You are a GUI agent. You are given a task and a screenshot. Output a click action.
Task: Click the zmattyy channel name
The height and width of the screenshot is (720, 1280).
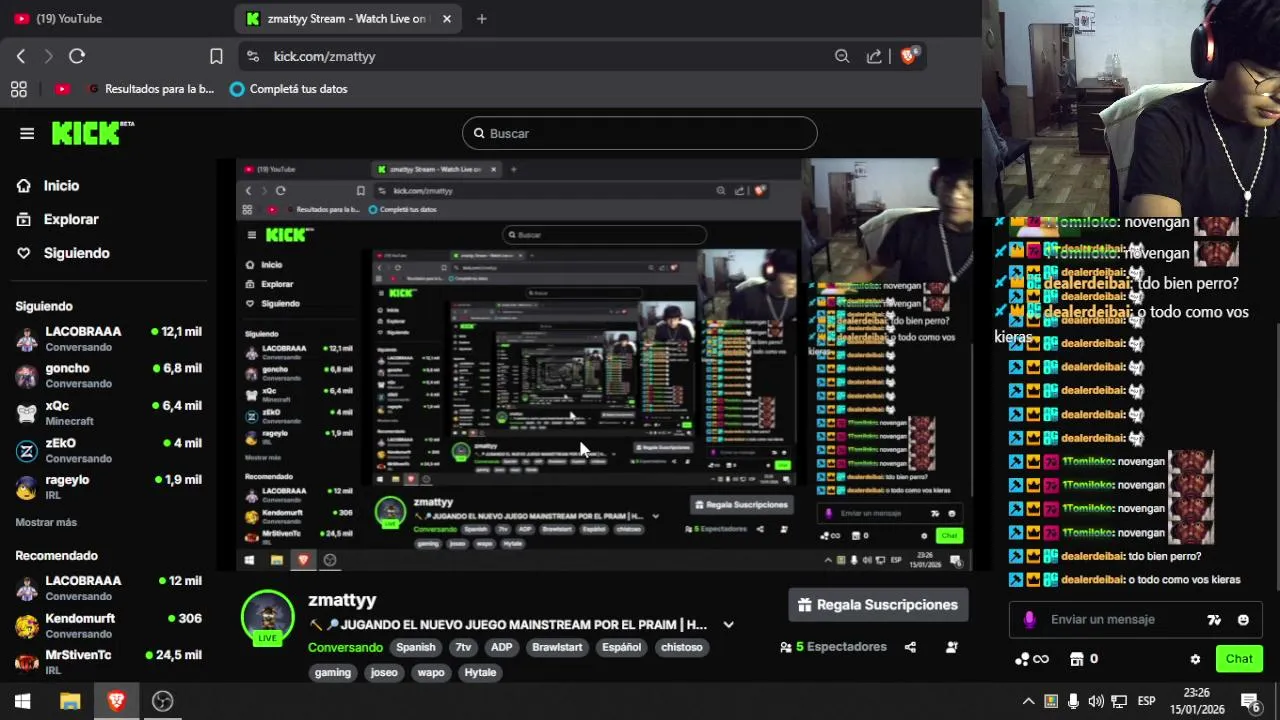pyautogui.click(x=342, y=600)
